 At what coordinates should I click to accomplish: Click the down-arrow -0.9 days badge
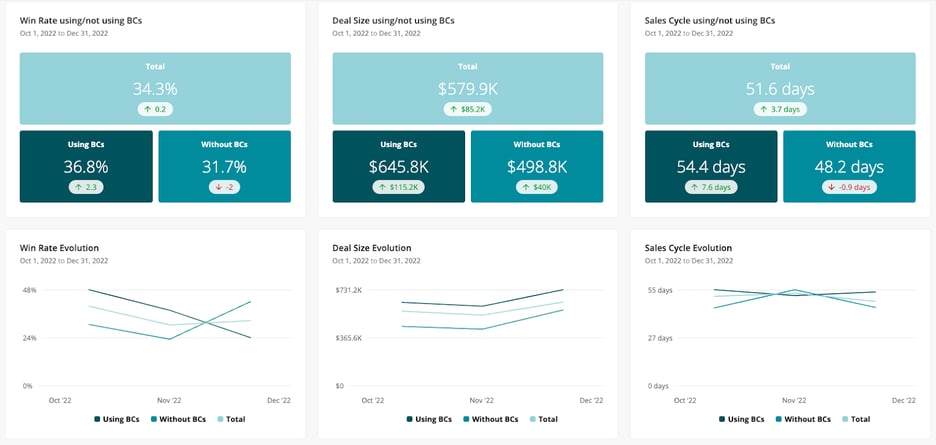click(x=849, y=187)
